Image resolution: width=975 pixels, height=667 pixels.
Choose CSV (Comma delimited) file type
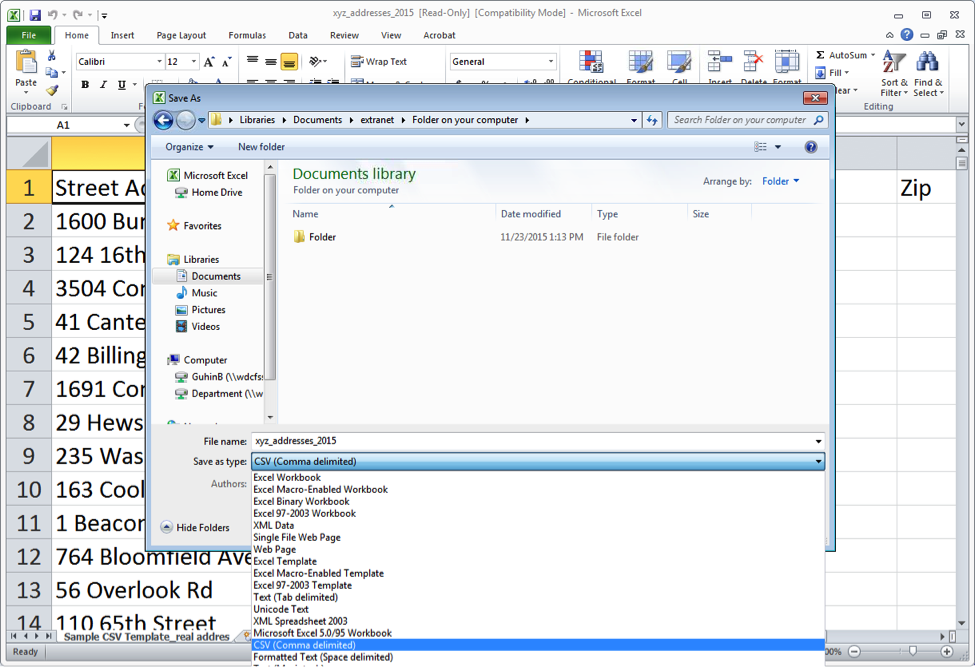[x=310, y=645]
